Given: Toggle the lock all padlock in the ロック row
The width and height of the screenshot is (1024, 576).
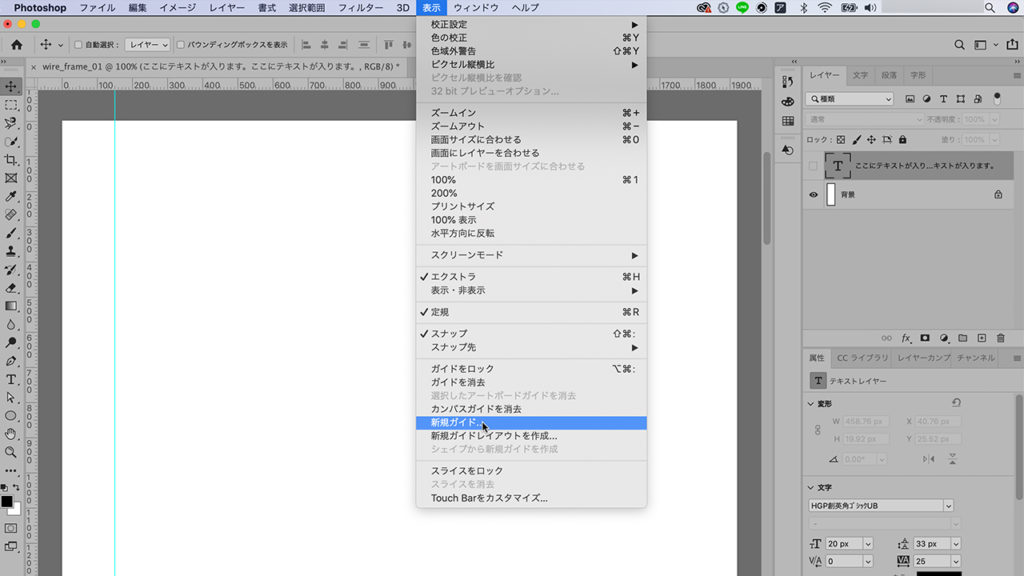Looking at the screenshot, I should coord(903,140).
